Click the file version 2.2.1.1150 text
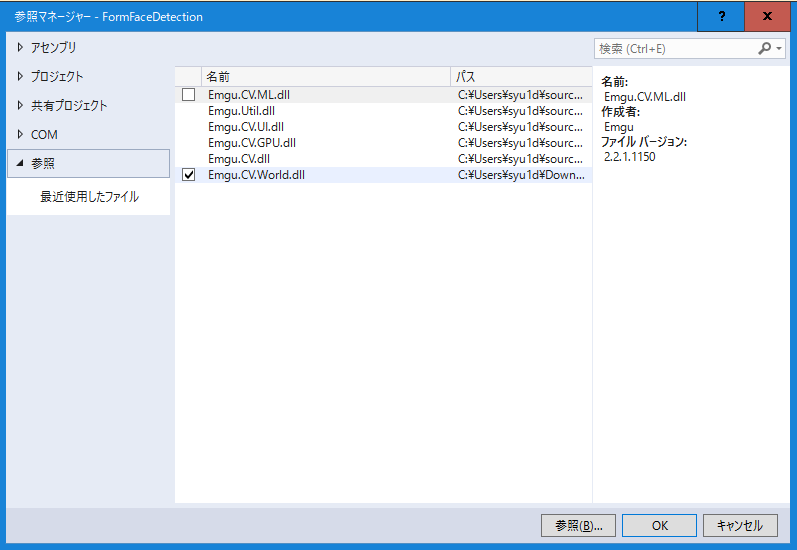Viewport: 797px width, 550px height. point(629,157)
